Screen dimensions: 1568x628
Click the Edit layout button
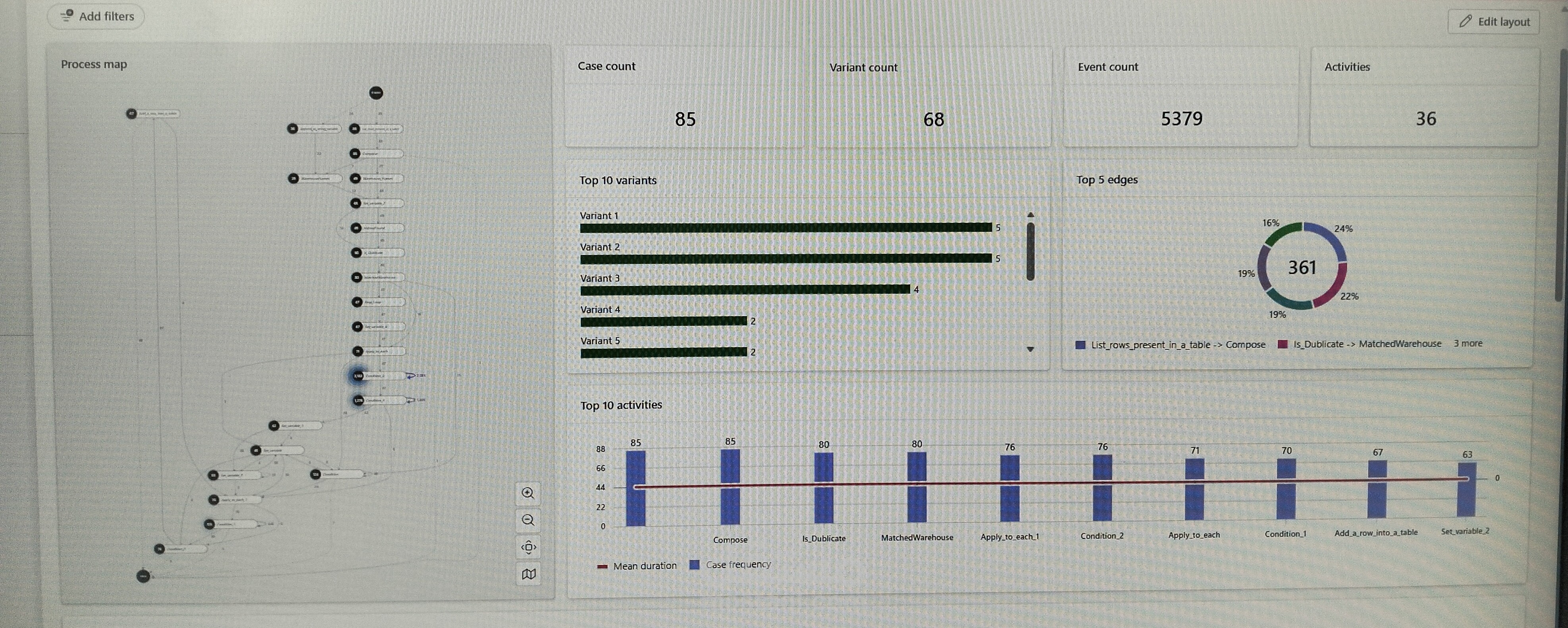(x=1493, y=21)
